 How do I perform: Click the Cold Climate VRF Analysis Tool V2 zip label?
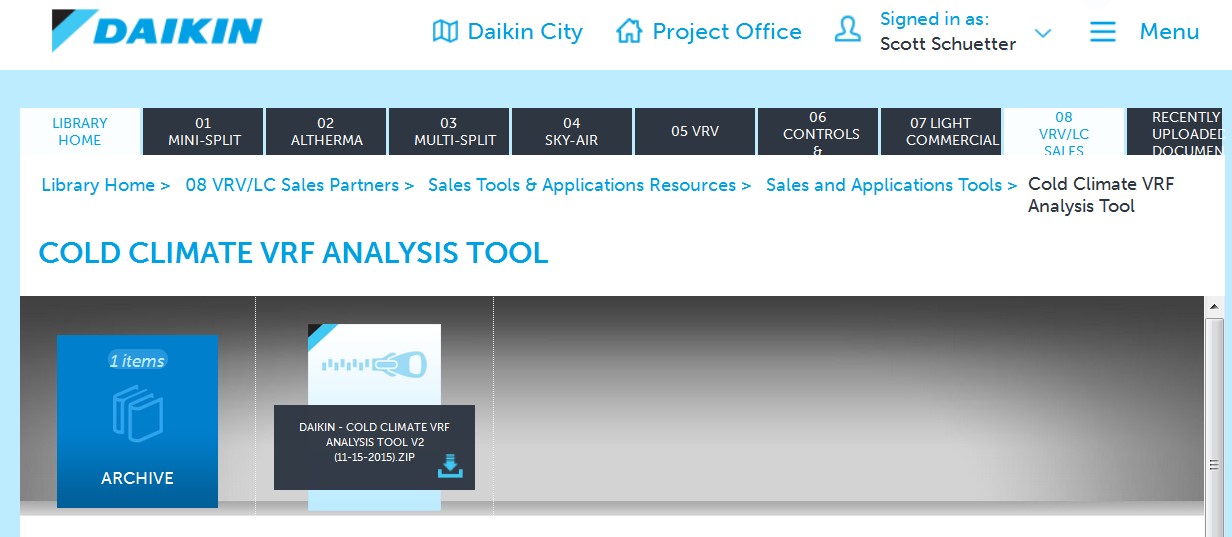[374, 442]
